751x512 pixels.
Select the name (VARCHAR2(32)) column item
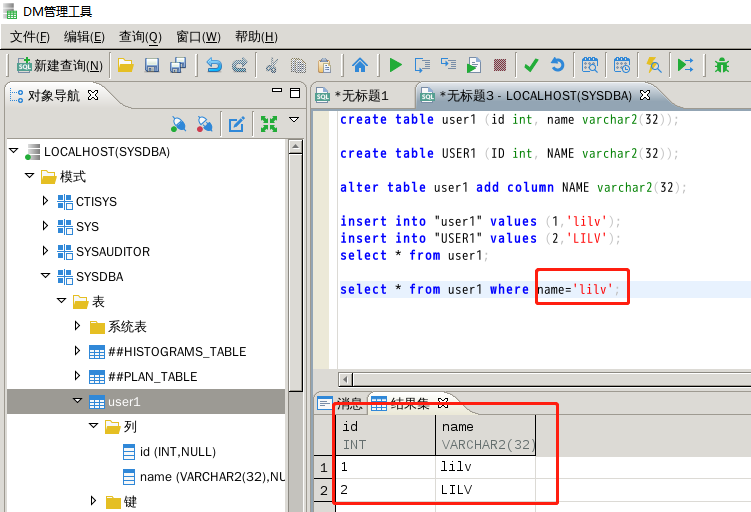point(204,477)
